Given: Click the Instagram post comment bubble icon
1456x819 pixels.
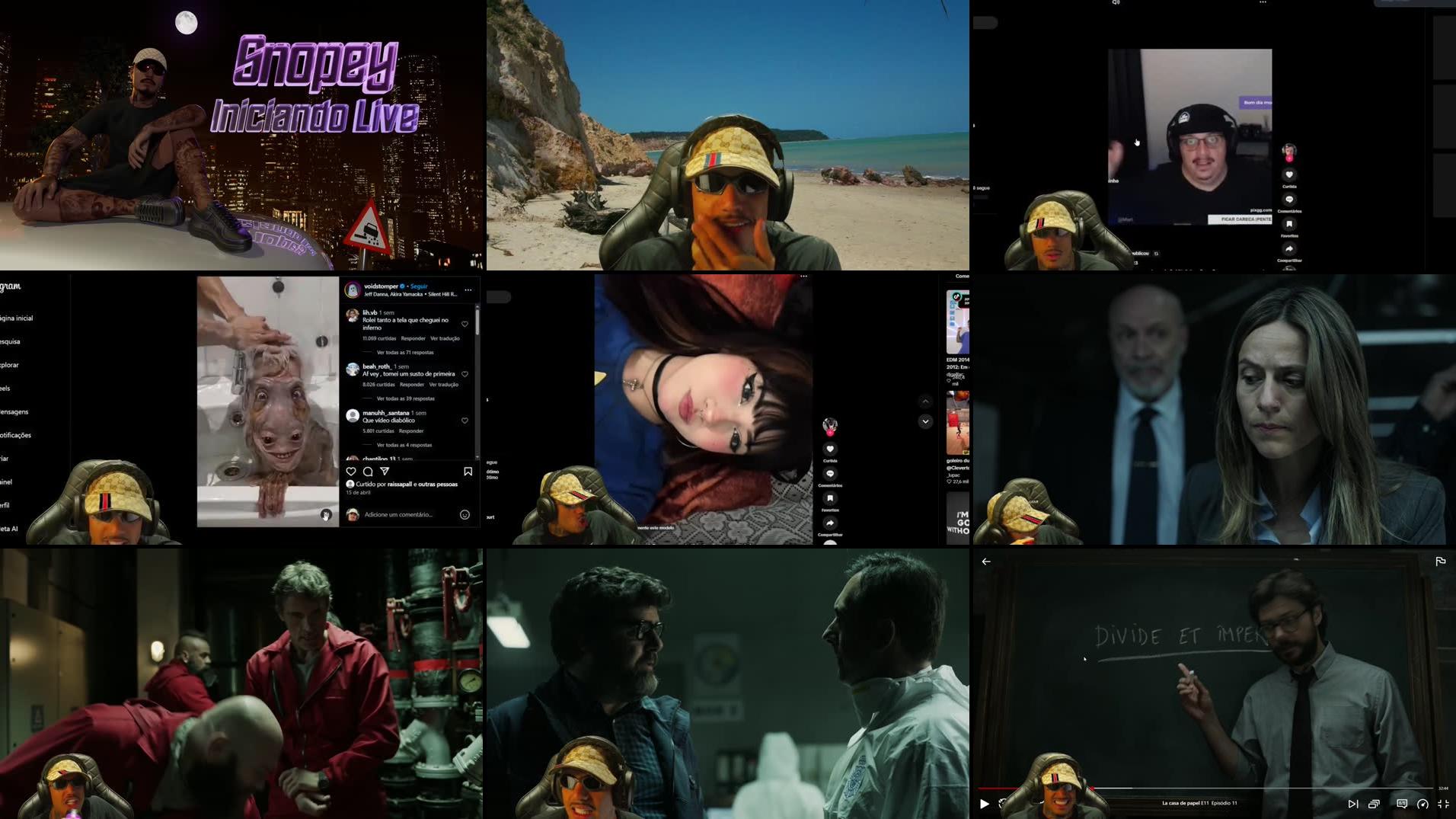Looking at the screenshot, I should [368, 472].
